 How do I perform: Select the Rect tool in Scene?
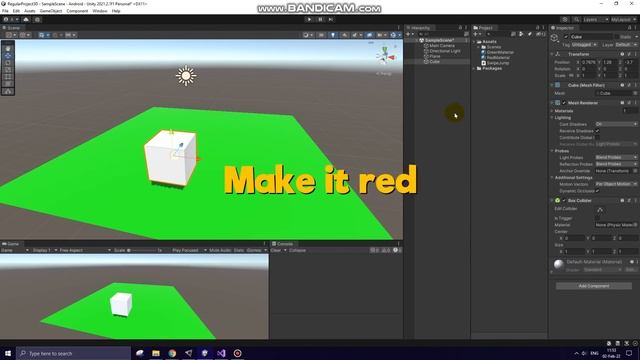point(8,77)
